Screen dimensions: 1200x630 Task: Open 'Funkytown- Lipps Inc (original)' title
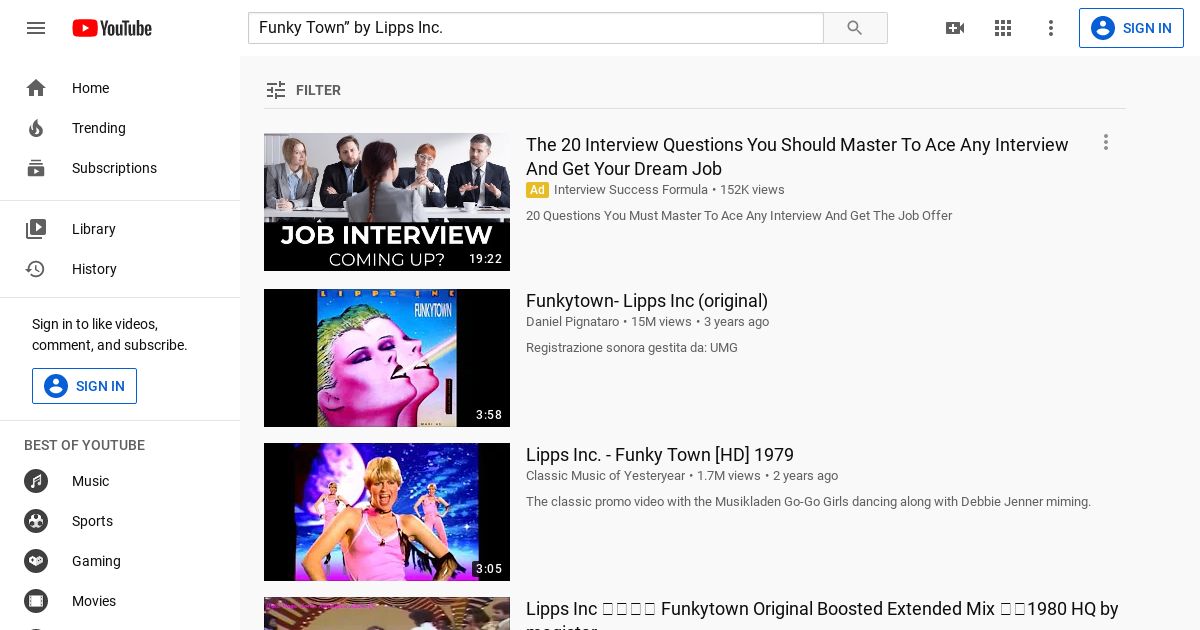(x=647, y=301)
